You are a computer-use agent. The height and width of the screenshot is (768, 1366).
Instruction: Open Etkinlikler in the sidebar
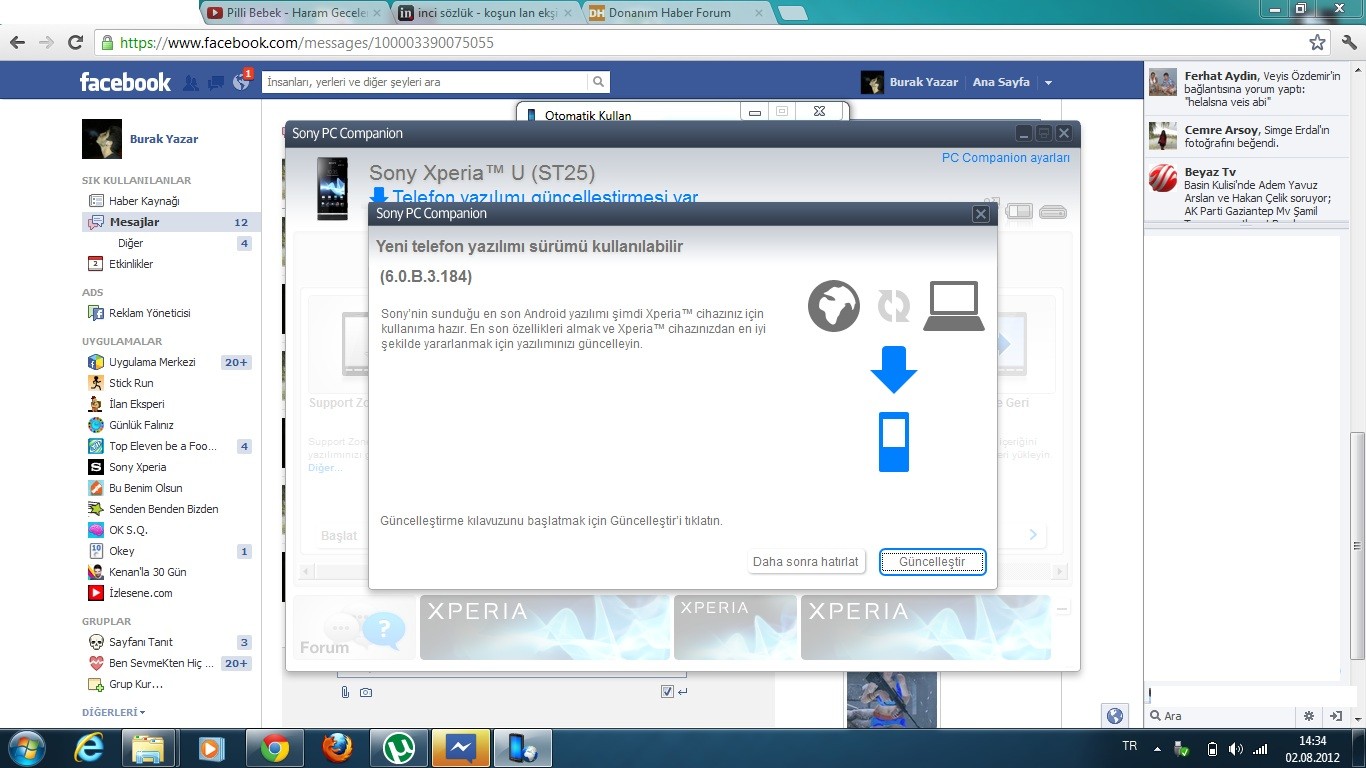131,264
